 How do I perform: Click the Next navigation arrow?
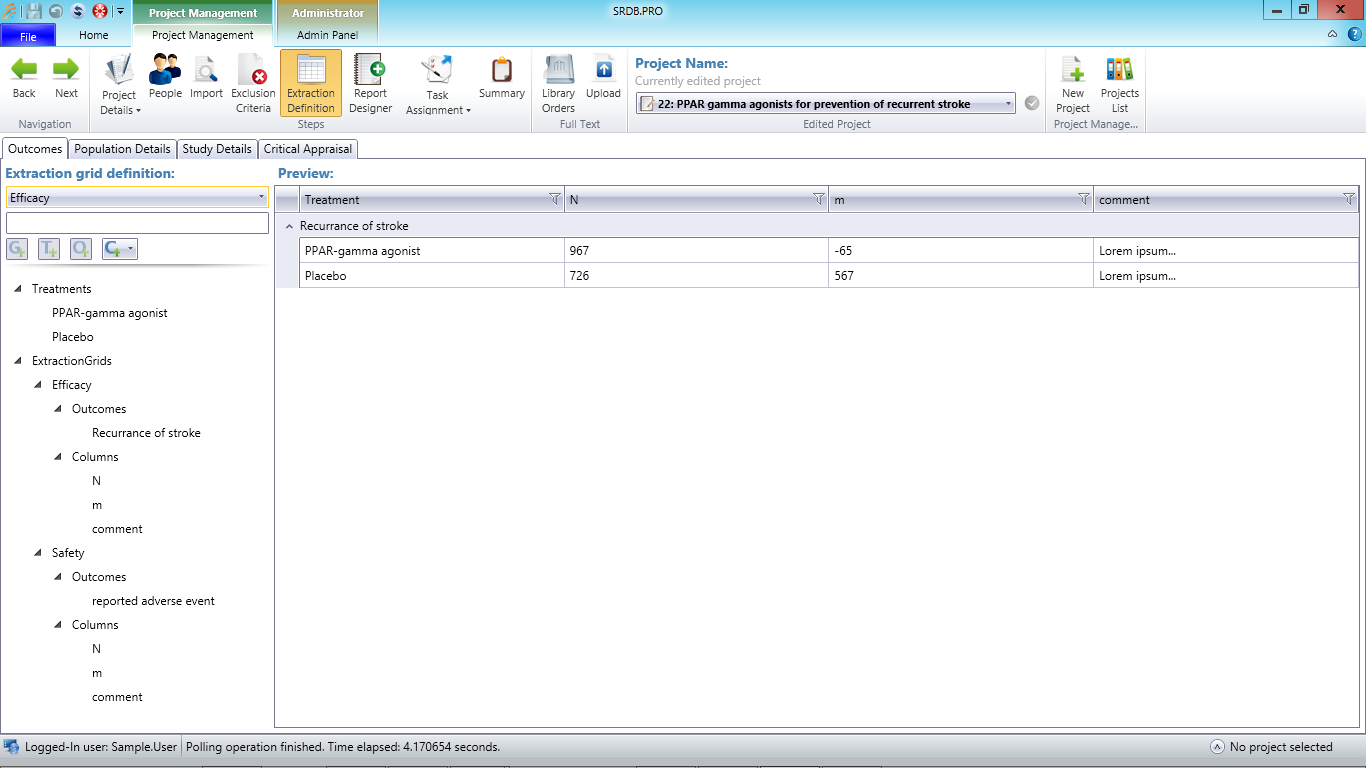pyautogui.click(x=66, y=78)
